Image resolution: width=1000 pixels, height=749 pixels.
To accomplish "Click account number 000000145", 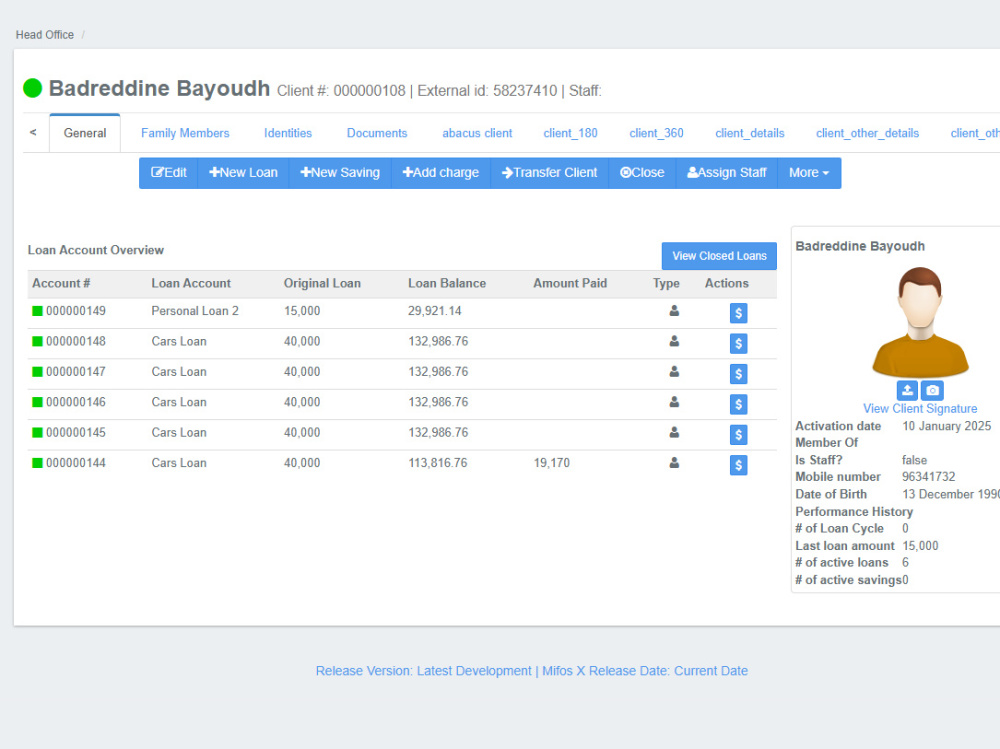I will 76,433.
